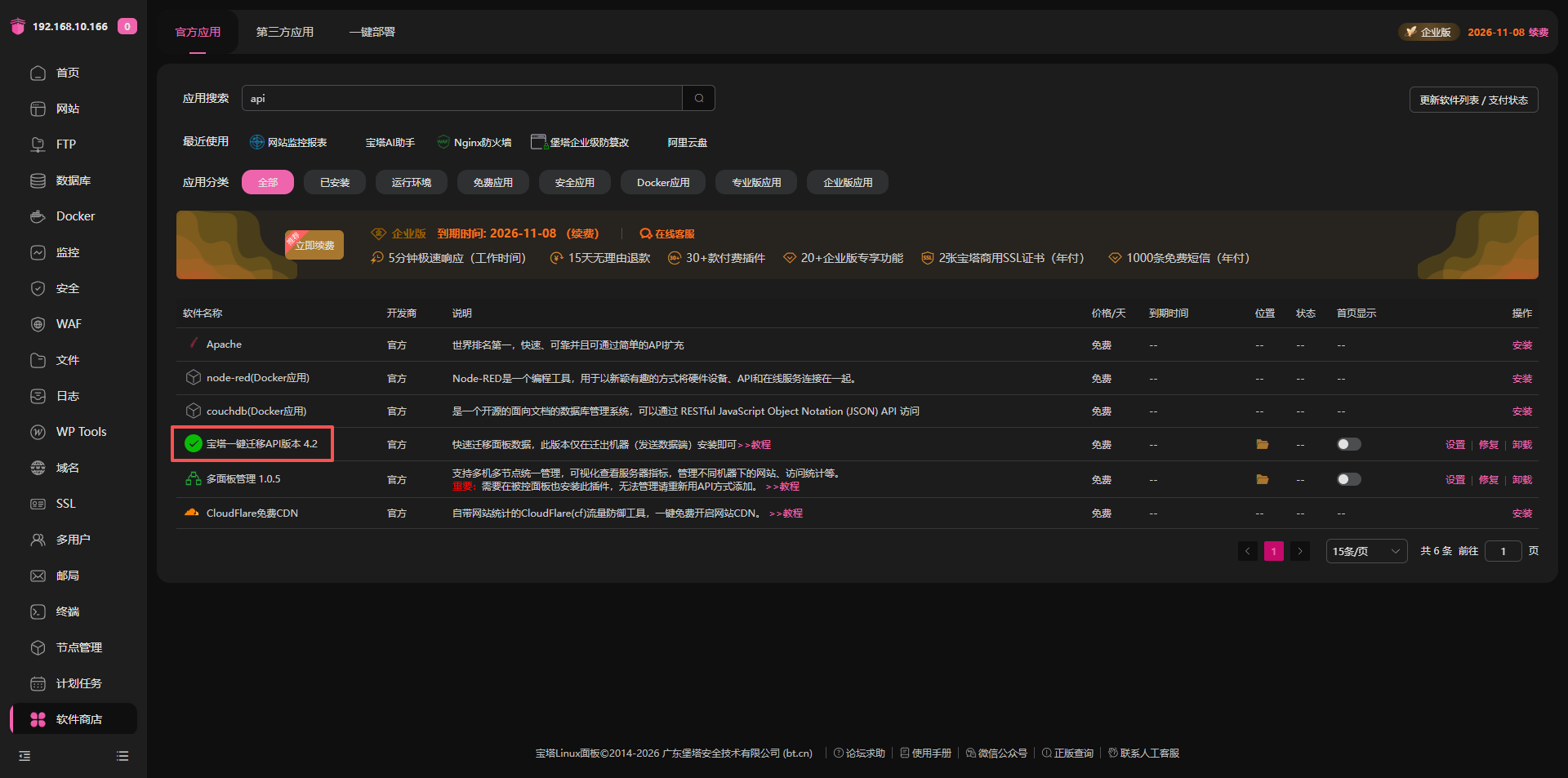
Task: Collapse the sidebar with the bottom-left icon
Action: pos(24,755)
